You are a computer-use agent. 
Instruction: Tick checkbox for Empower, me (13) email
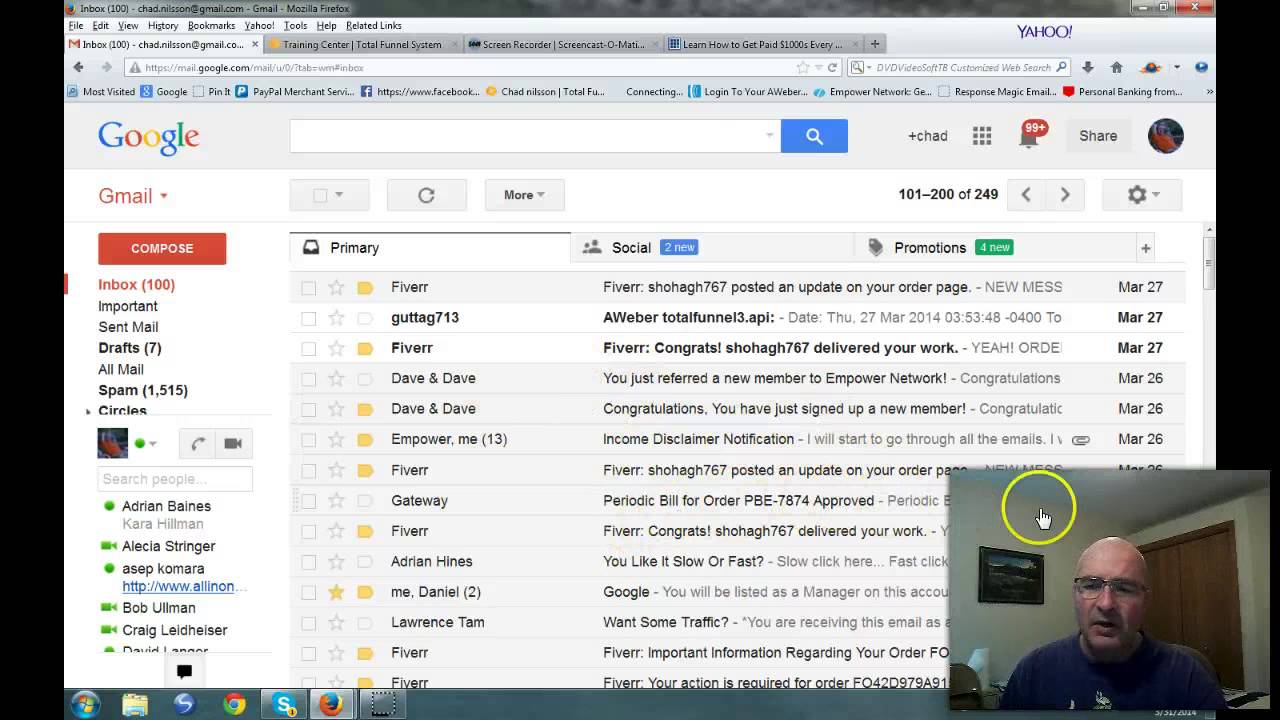click(x=308, y=440)
